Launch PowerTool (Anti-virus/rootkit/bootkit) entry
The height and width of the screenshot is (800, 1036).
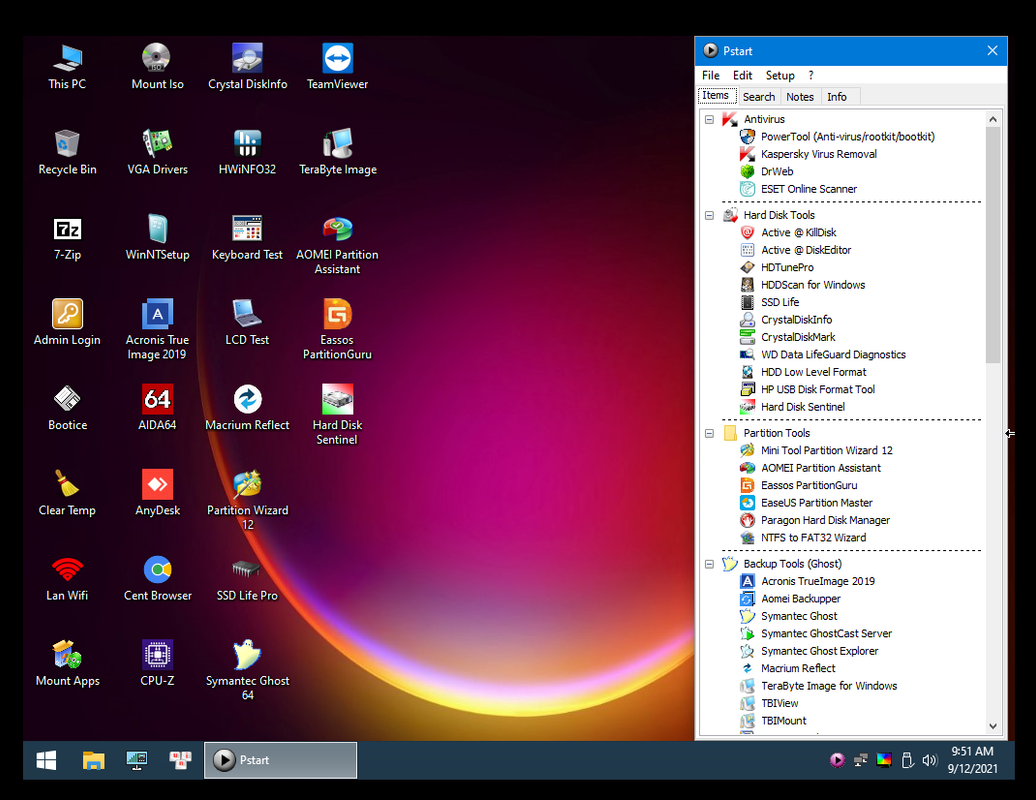(838, 137)
